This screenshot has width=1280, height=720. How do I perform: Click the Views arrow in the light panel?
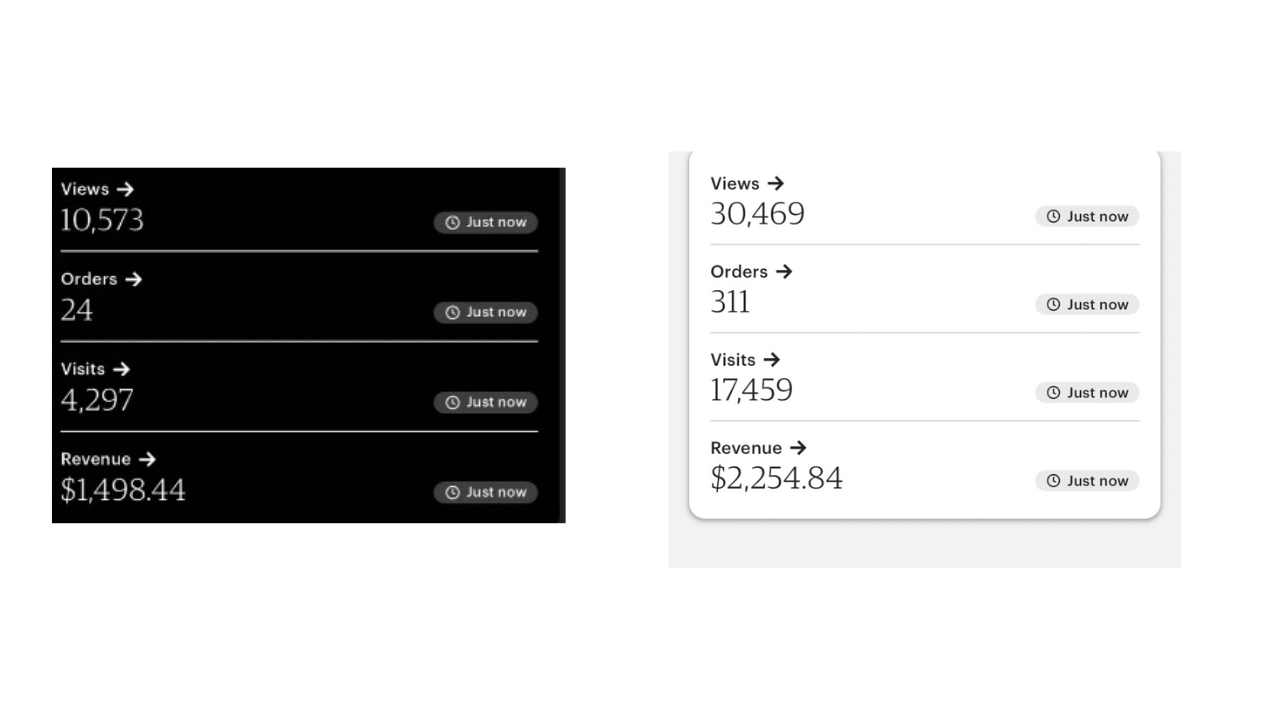click(x=775, y=184)
